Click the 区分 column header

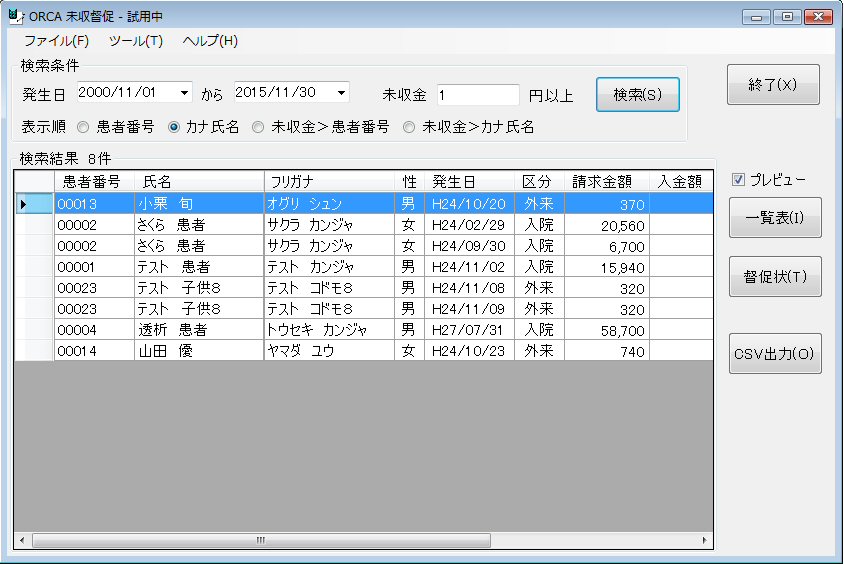point(539,181)
